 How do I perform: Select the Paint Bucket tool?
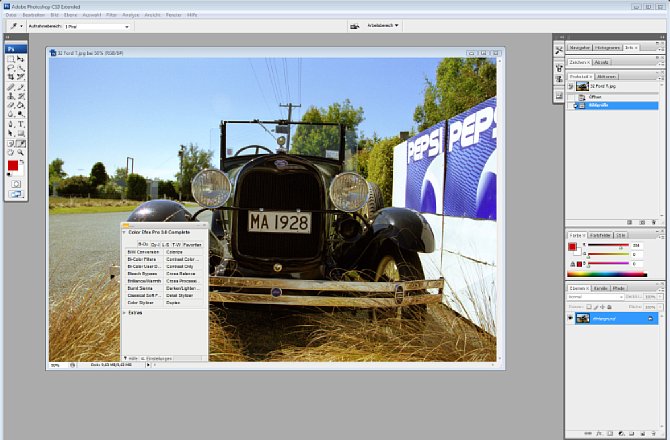(x=21, y=105)
